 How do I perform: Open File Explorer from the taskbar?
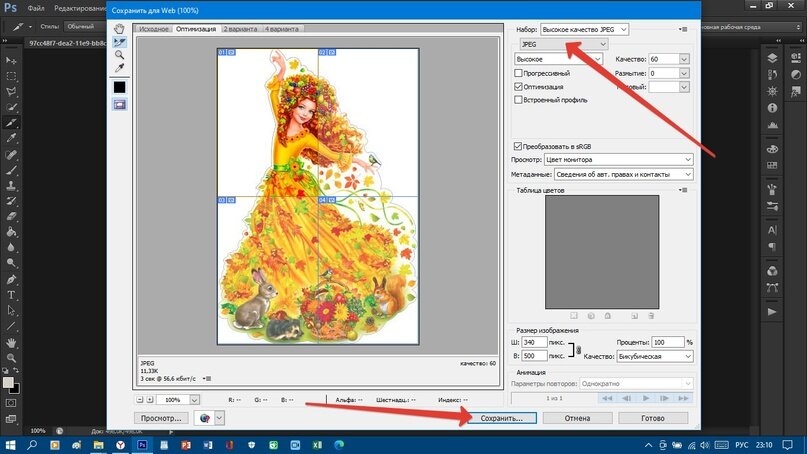click(98, 445)
